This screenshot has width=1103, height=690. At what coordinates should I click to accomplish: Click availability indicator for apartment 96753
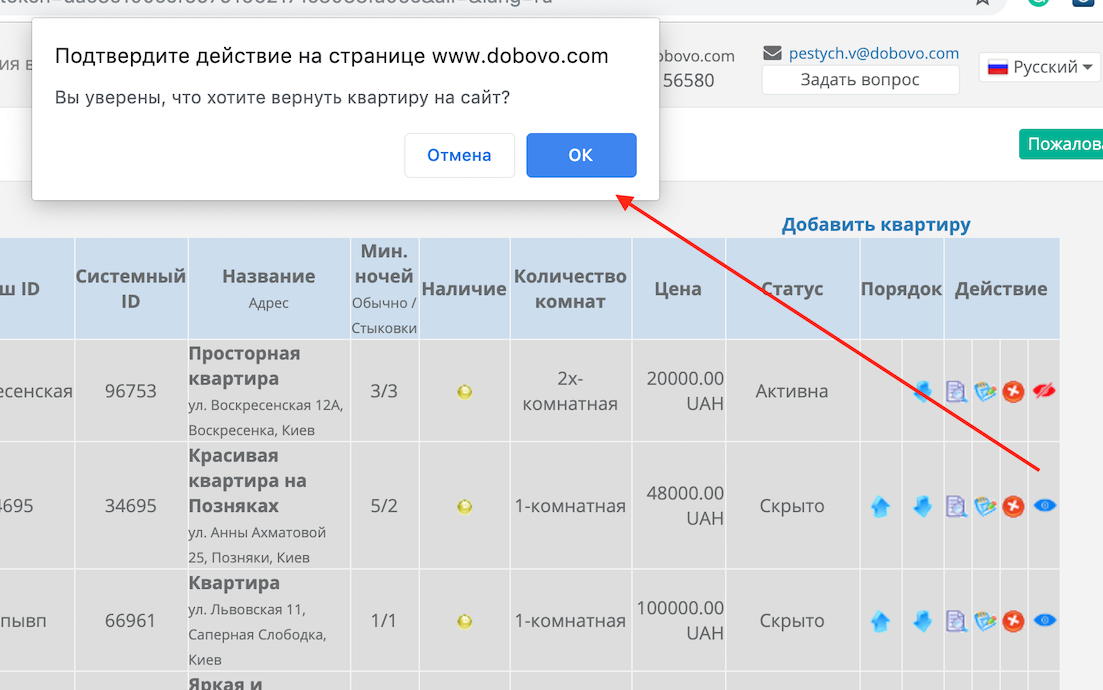pos(464,392)
